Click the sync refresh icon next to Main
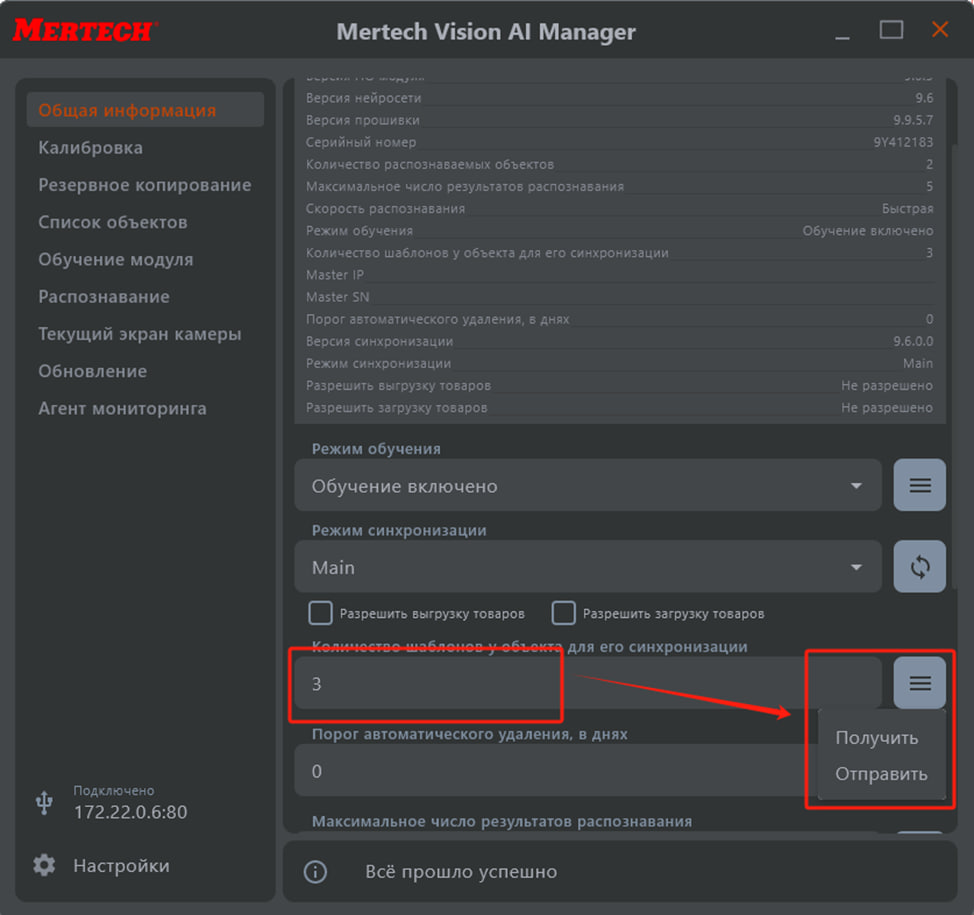Image resolution: width=974 pixels, height=915 pixels. (919, 567)
